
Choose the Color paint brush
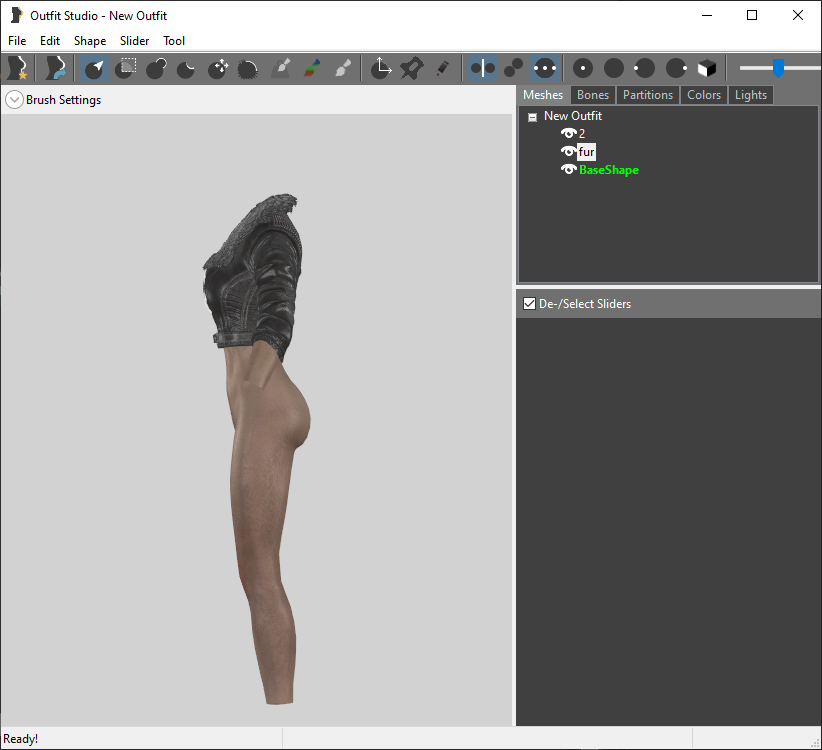[x=312, y=68]
